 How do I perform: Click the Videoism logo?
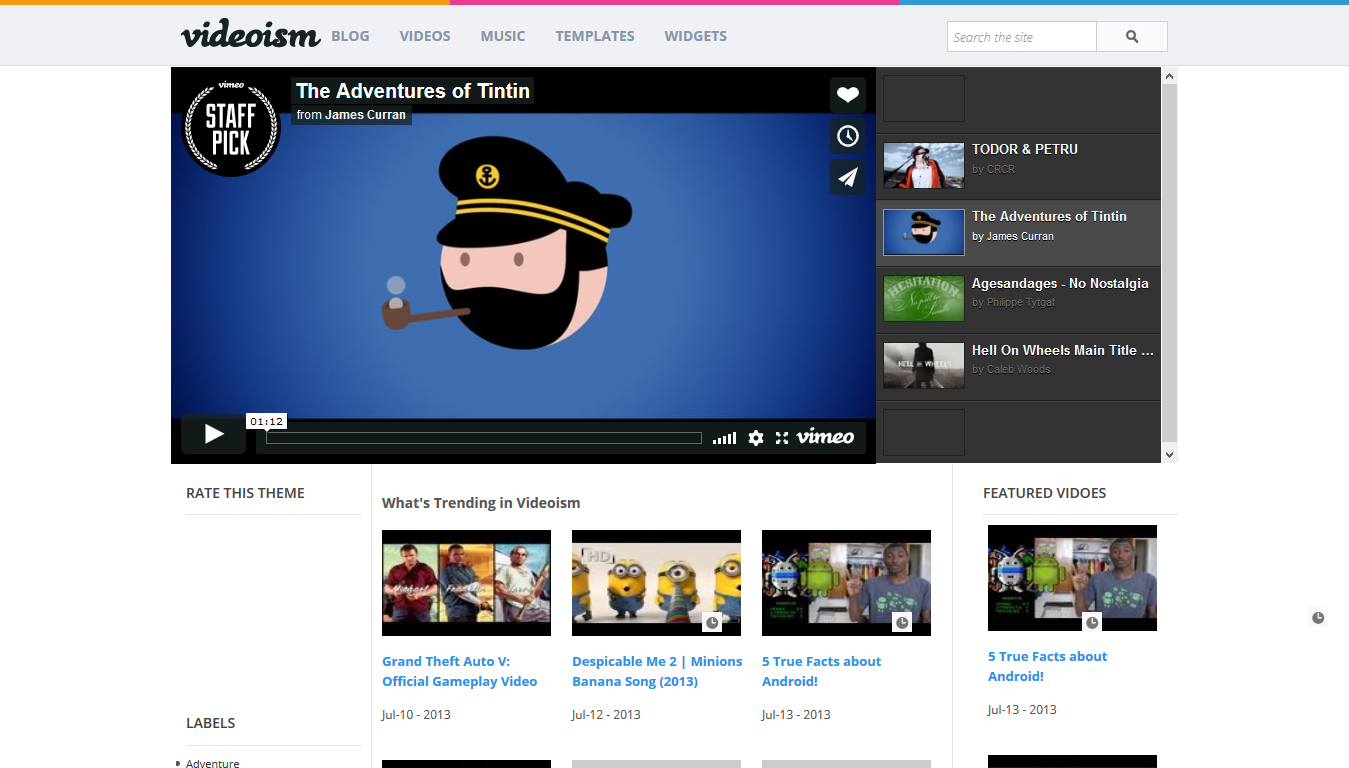coord(250,34)
